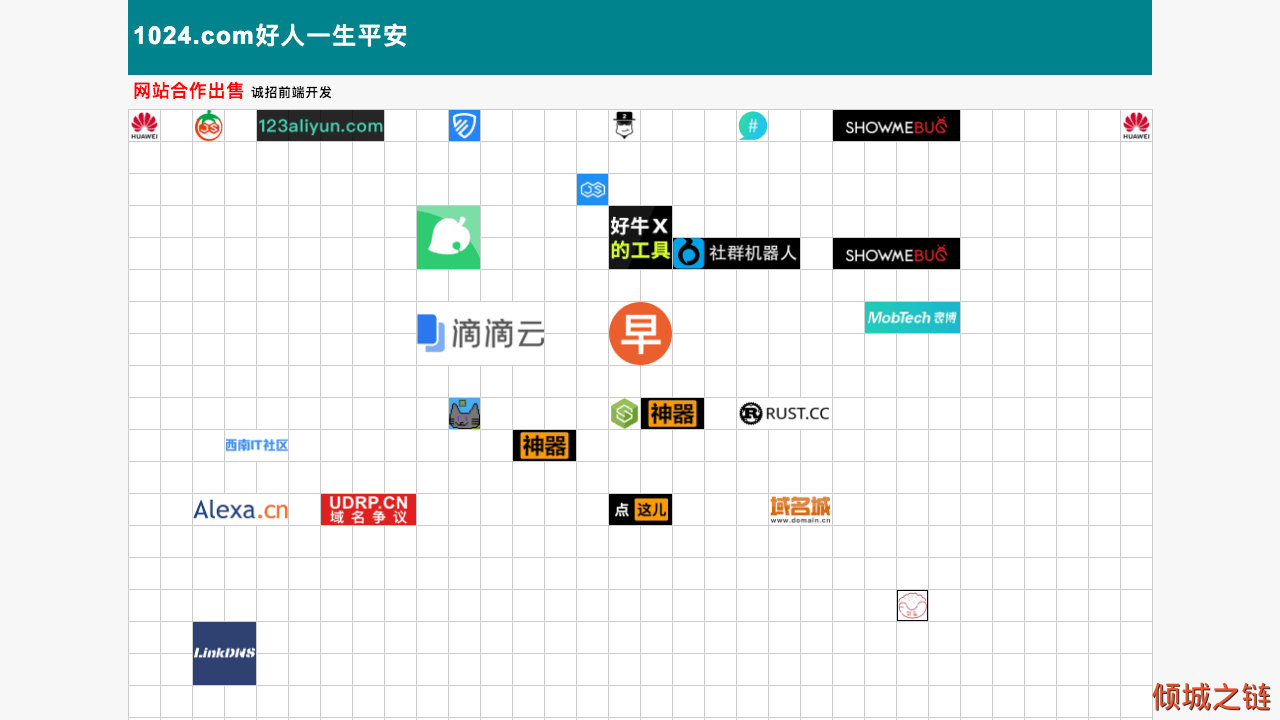
Task: Click the 西南IT社区 logo
Action: pyautogui.click(x=256, y=446)
